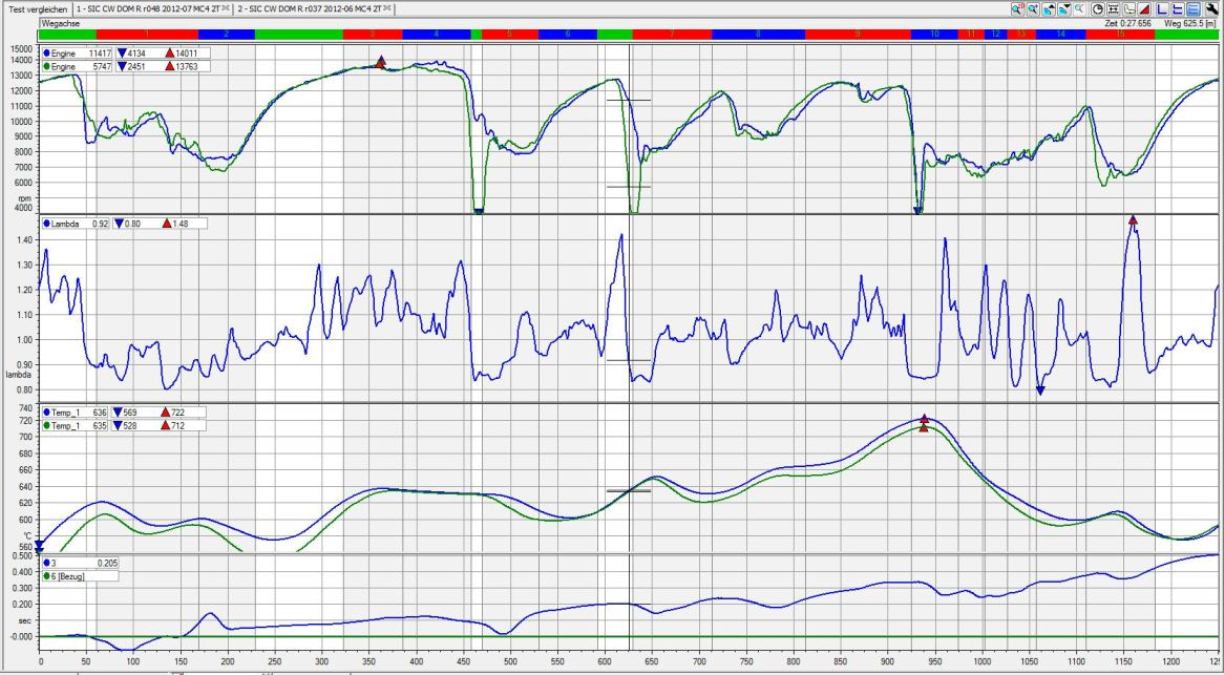Select blue track sector 12
Viewport: 1224px width, 675px height.
click(995, 34)
